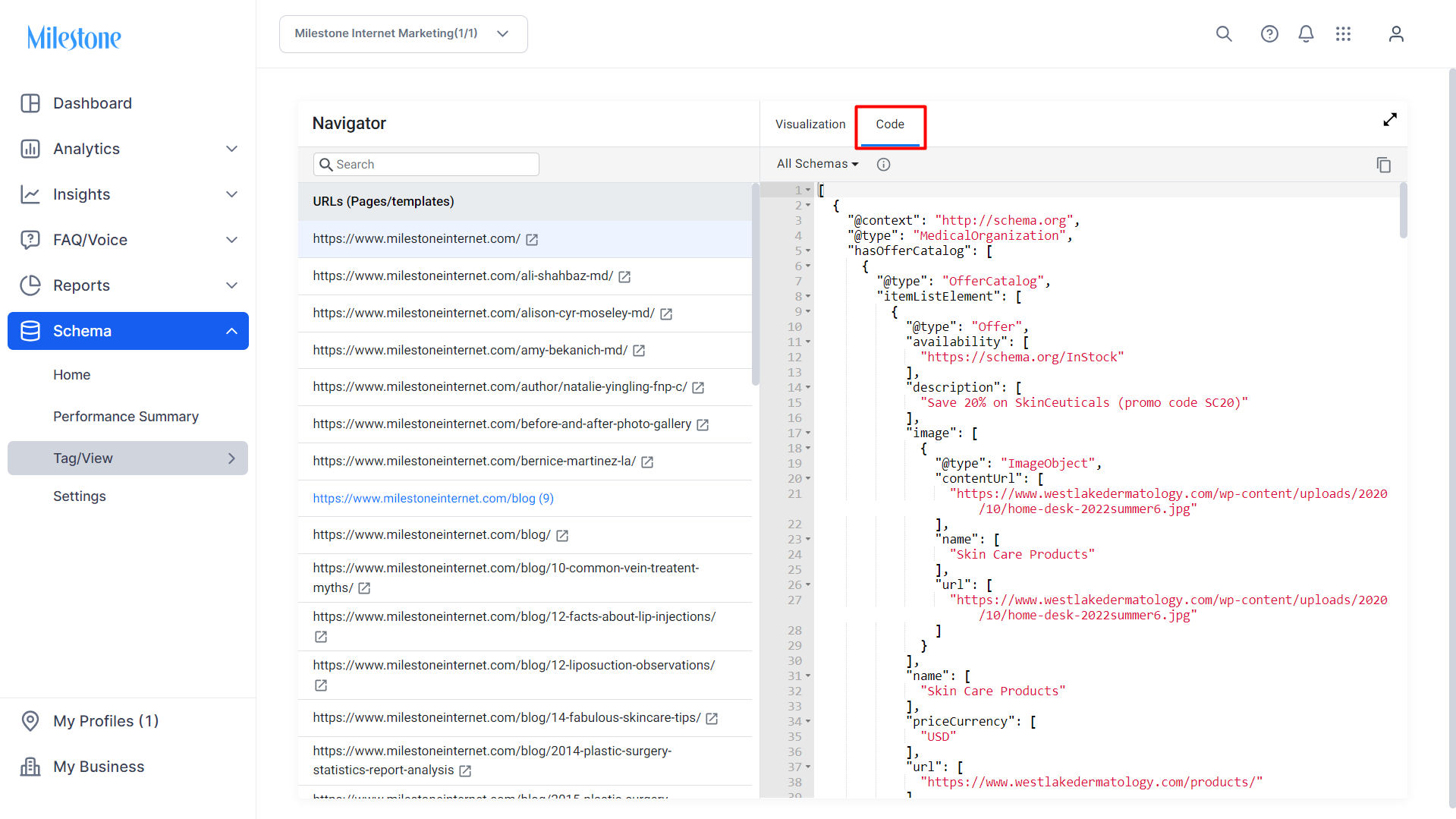Open 14-fabulous-skincare-tips external link icon
Screen dimensions: 1456x819
[712, 719]
